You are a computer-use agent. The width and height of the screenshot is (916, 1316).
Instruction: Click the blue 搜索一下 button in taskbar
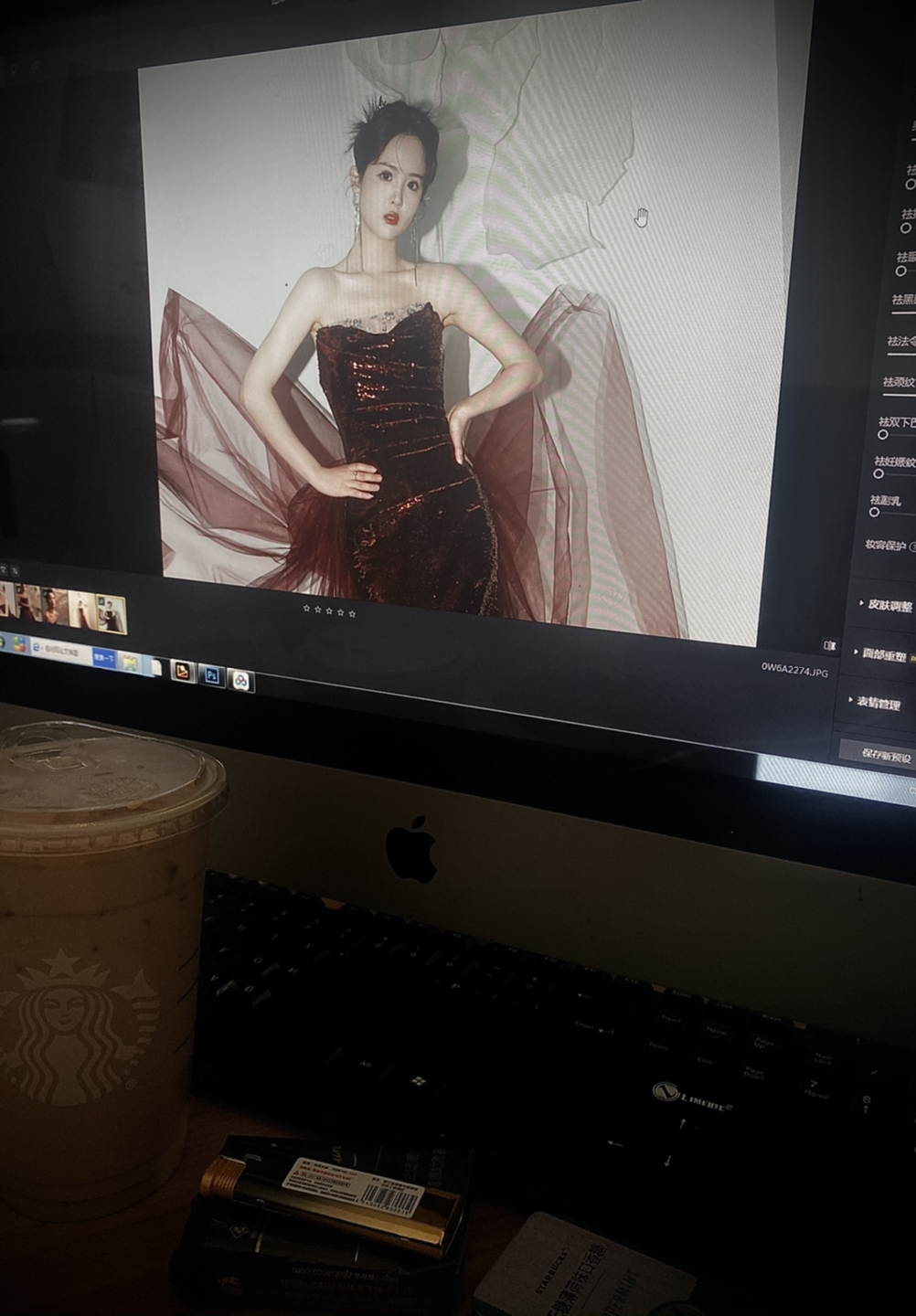click(x=104, y=658)
